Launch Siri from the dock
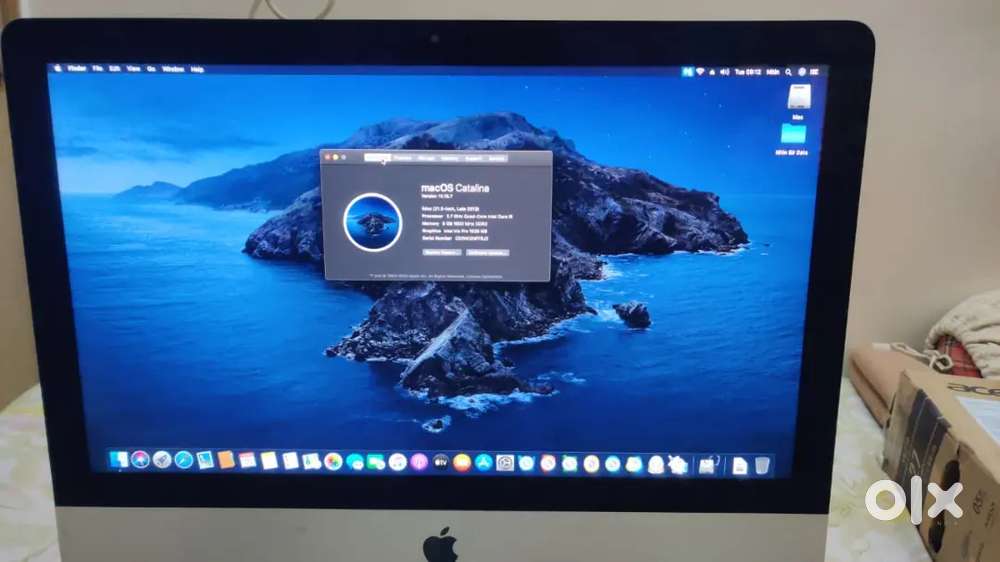This screenshot has height=562, width=1000. 140,459
